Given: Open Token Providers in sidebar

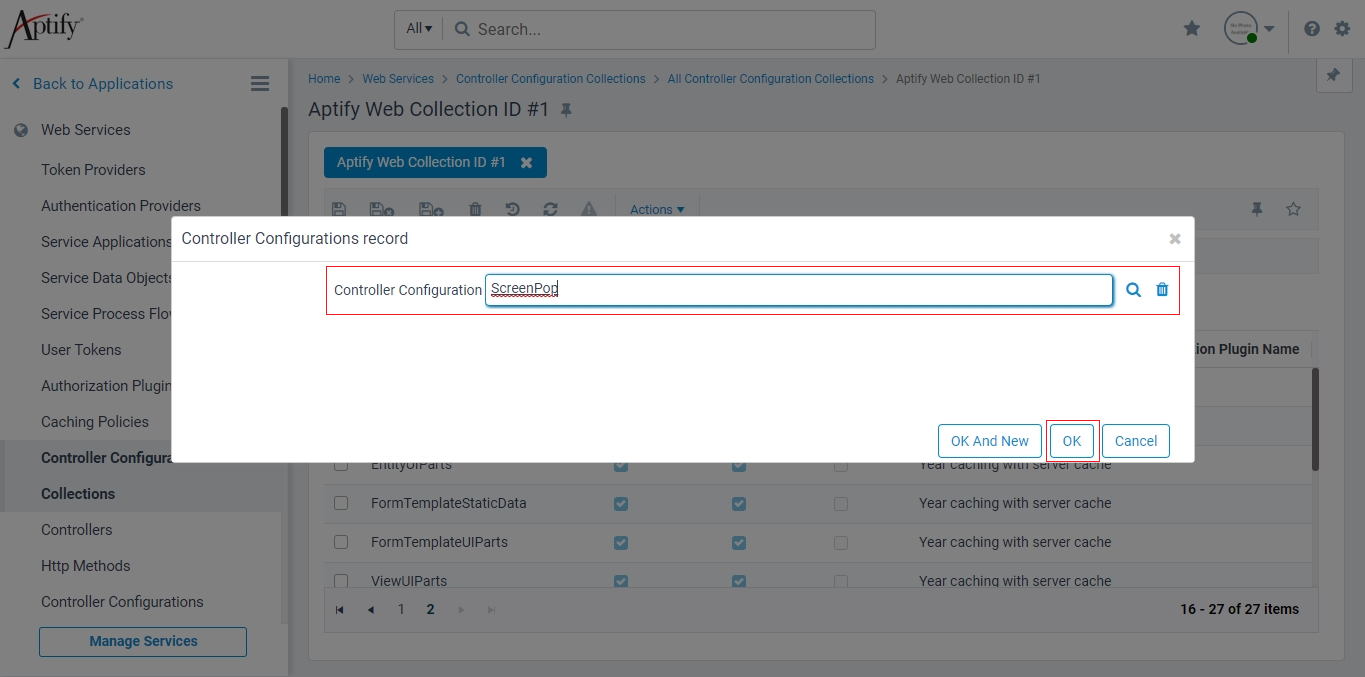Looking at the screenshot, I should coord(93,170).
